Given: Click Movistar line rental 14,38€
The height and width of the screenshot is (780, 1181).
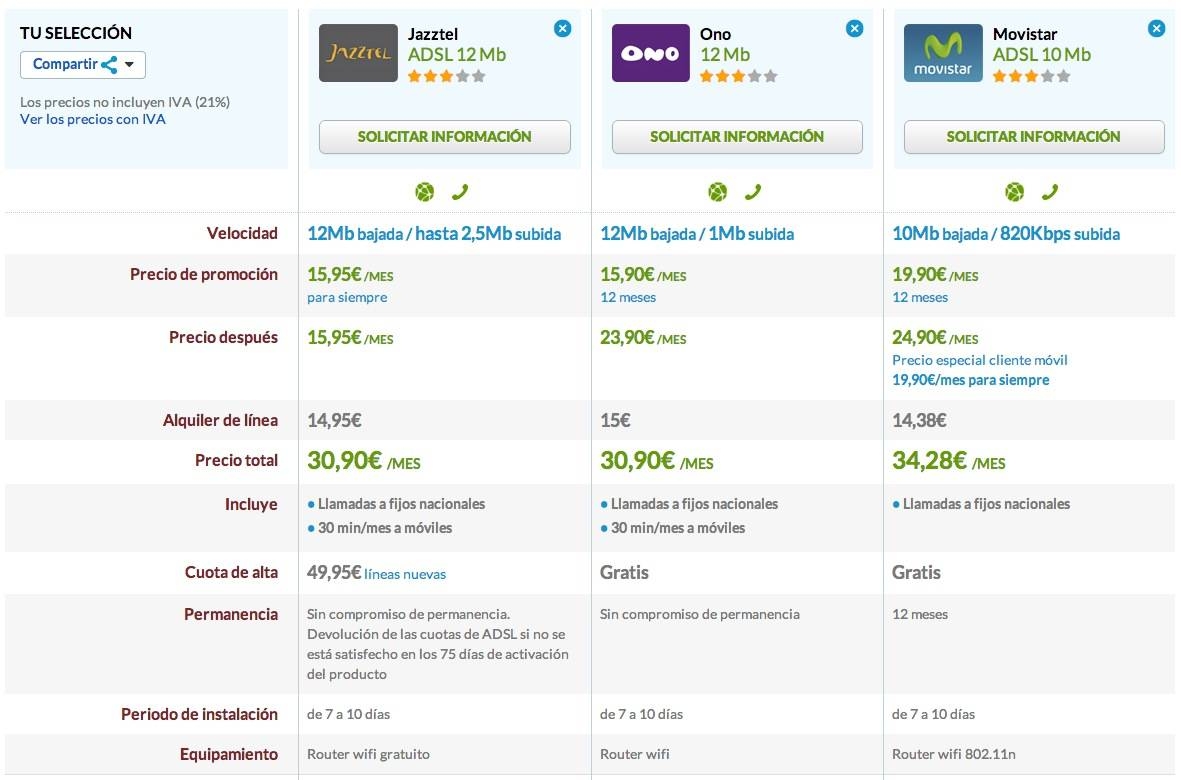Looking at the screenshot, I should pos(920,420).
